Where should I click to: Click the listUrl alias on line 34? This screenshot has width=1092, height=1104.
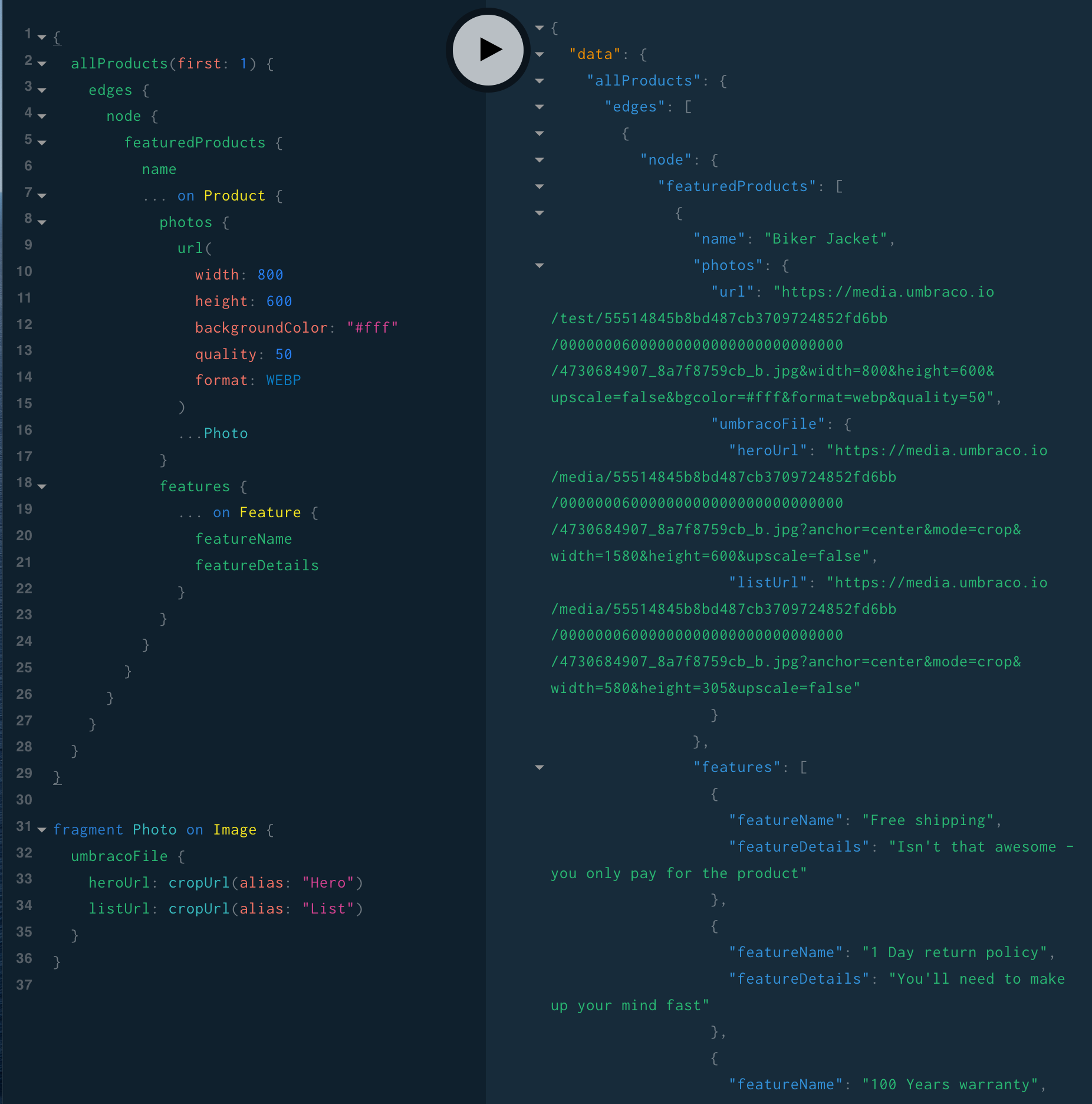pos(119,909)
